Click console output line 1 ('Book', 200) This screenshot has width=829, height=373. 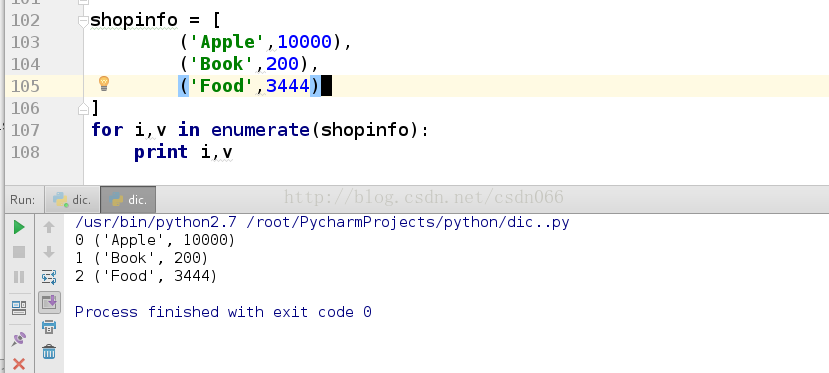click(x=141, y=258)
